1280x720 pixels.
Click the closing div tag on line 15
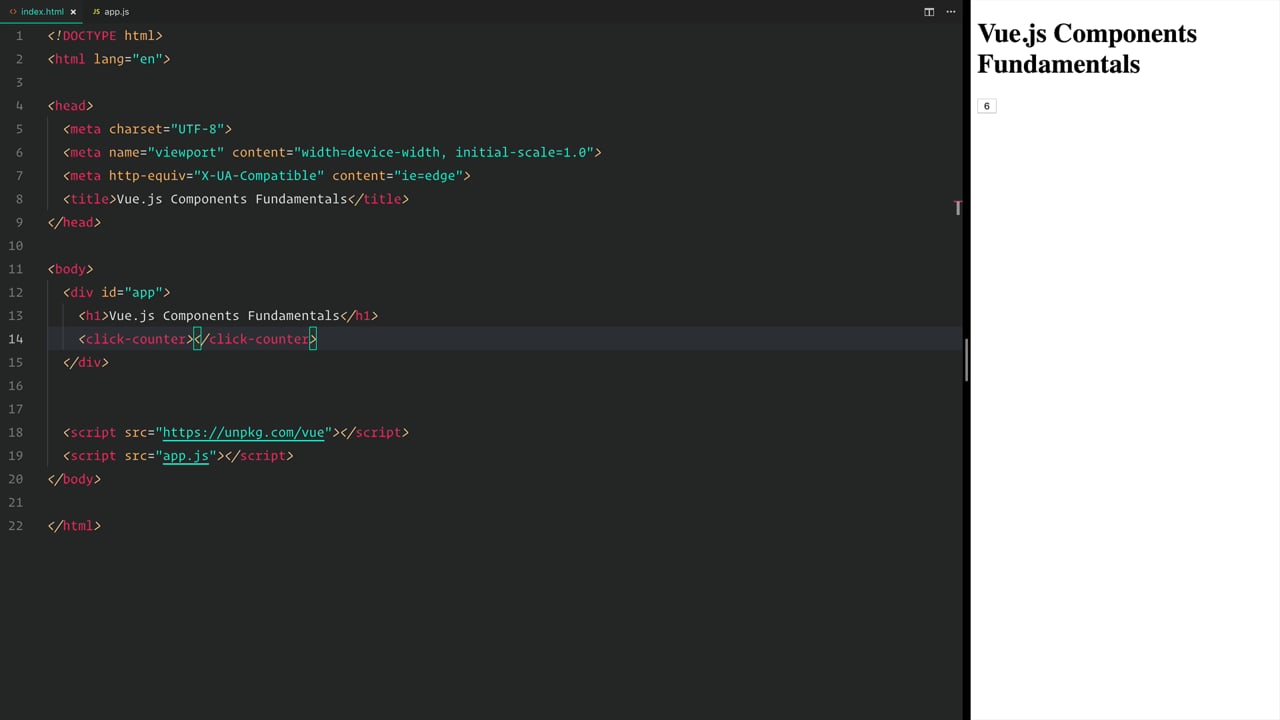(86, 362)
